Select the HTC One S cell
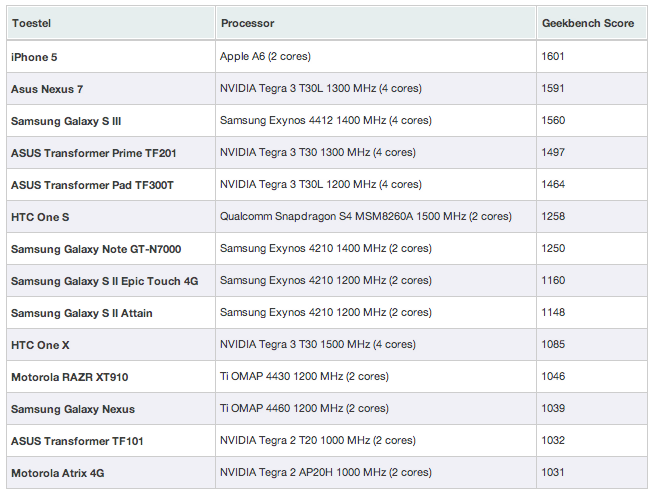This screenshot has width=658, height=493. (111, 217)
